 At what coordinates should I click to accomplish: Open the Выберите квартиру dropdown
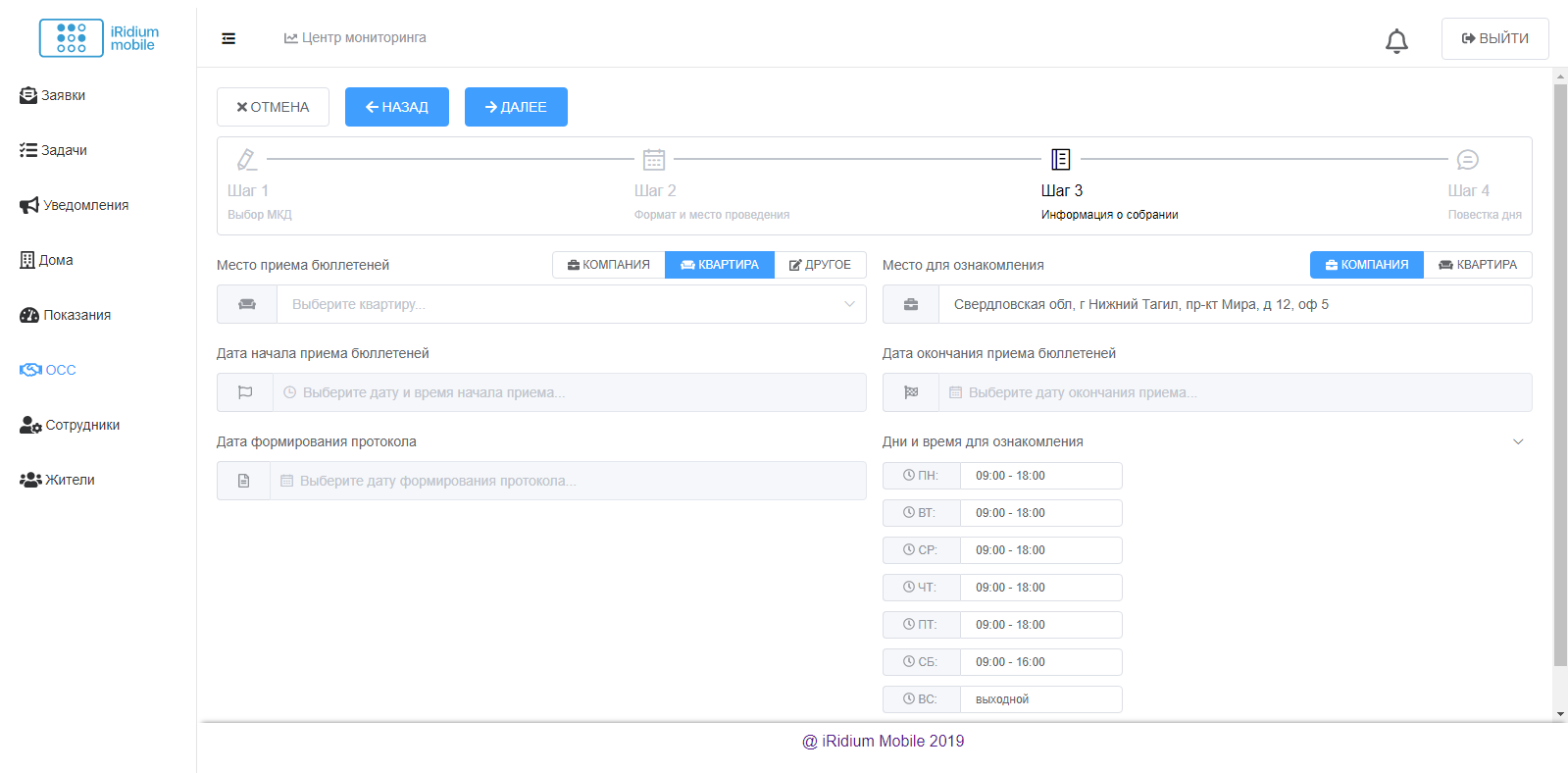click(571, 304)
